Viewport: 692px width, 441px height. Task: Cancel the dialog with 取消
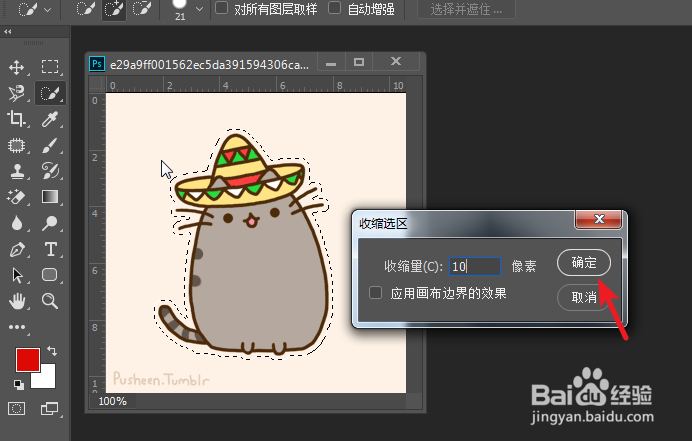coord(584,297)
